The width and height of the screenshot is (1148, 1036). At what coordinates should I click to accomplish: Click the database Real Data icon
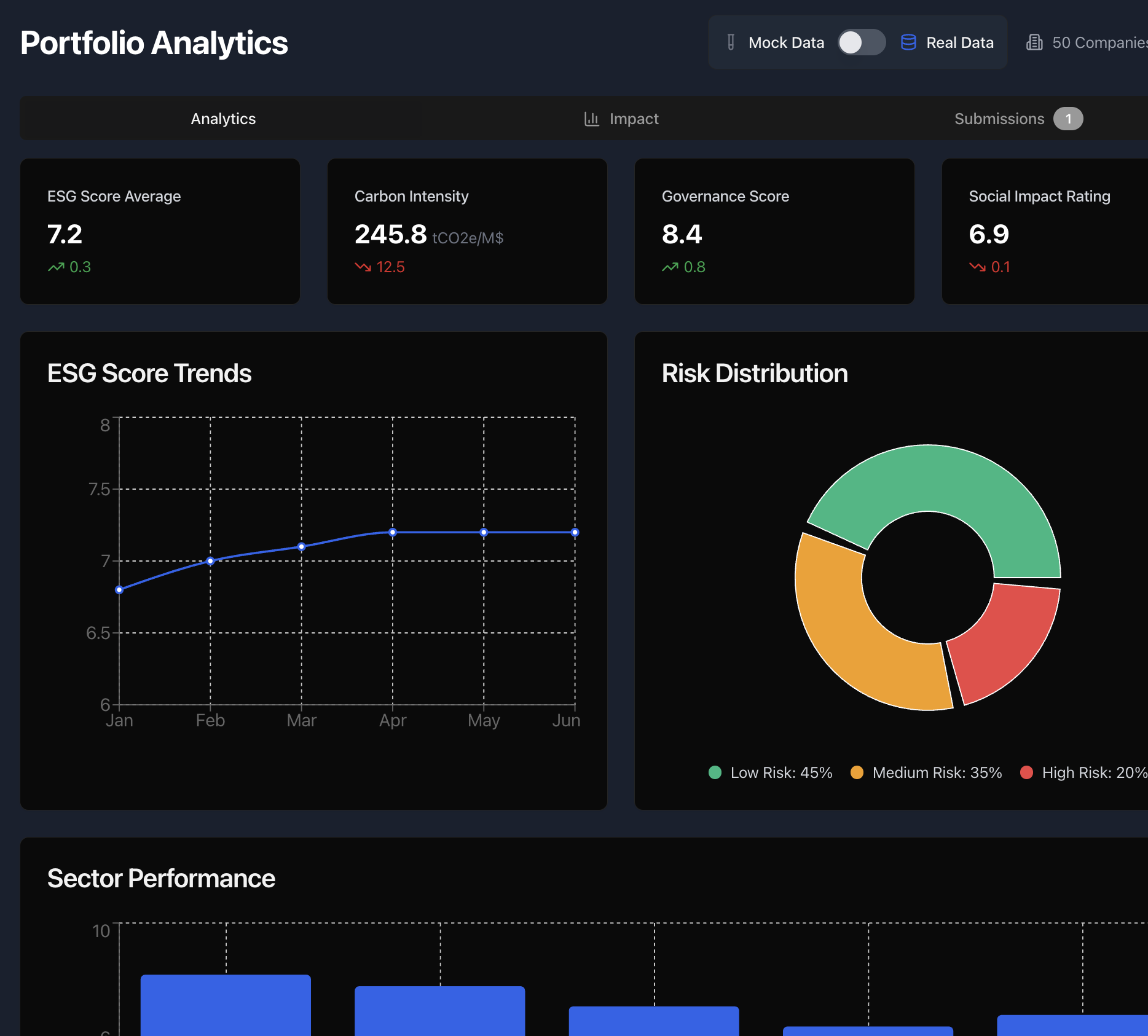908,42
